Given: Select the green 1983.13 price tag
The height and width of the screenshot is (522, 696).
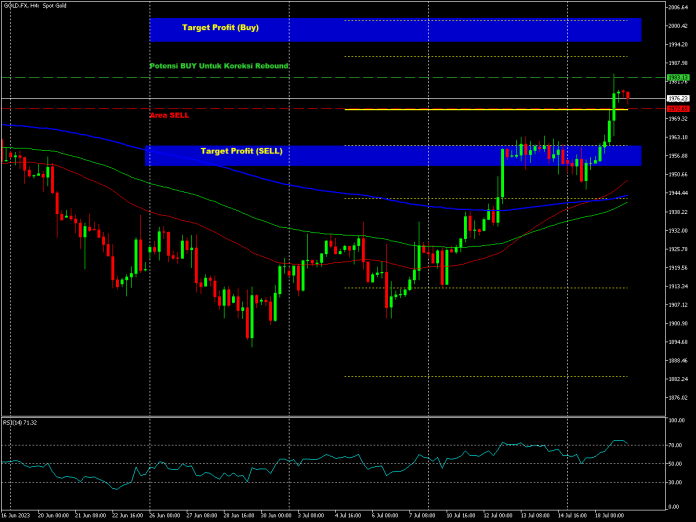Looking at the screenshot, I should pyautogui.click(x=678, y=78).
